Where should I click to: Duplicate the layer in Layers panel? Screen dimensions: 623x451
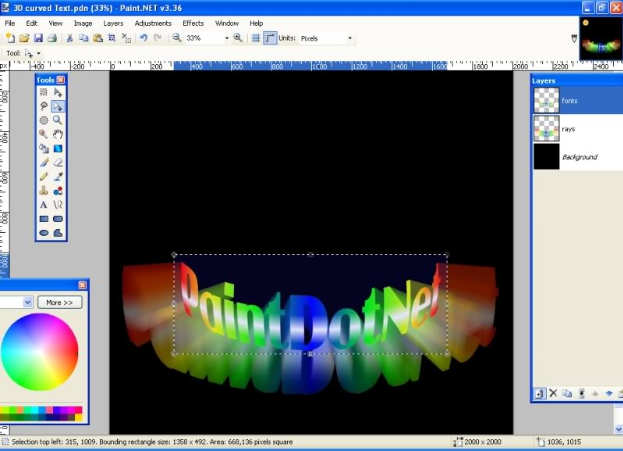tap(567, 393)
